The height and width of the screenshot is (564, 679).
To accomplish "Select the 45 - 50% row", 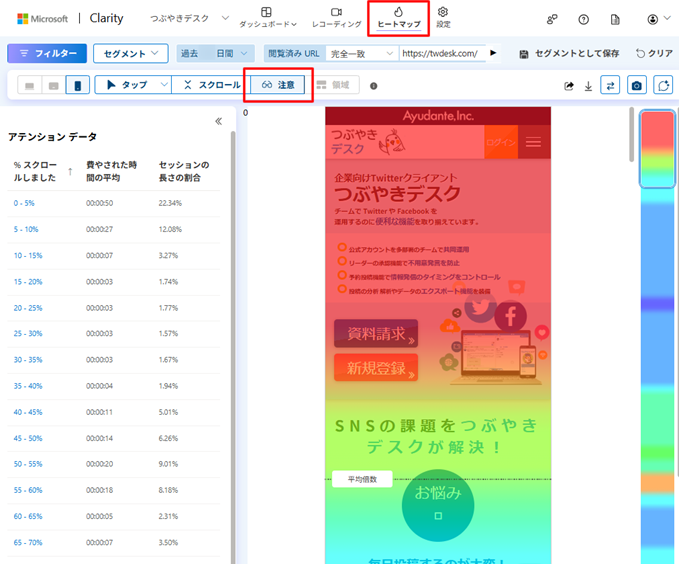I will click(113, 438).
